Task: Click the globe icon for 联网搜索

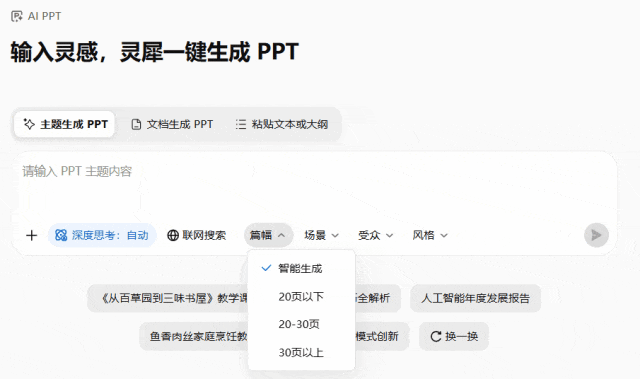Action: pyautogui.click(x=173, y=235)
